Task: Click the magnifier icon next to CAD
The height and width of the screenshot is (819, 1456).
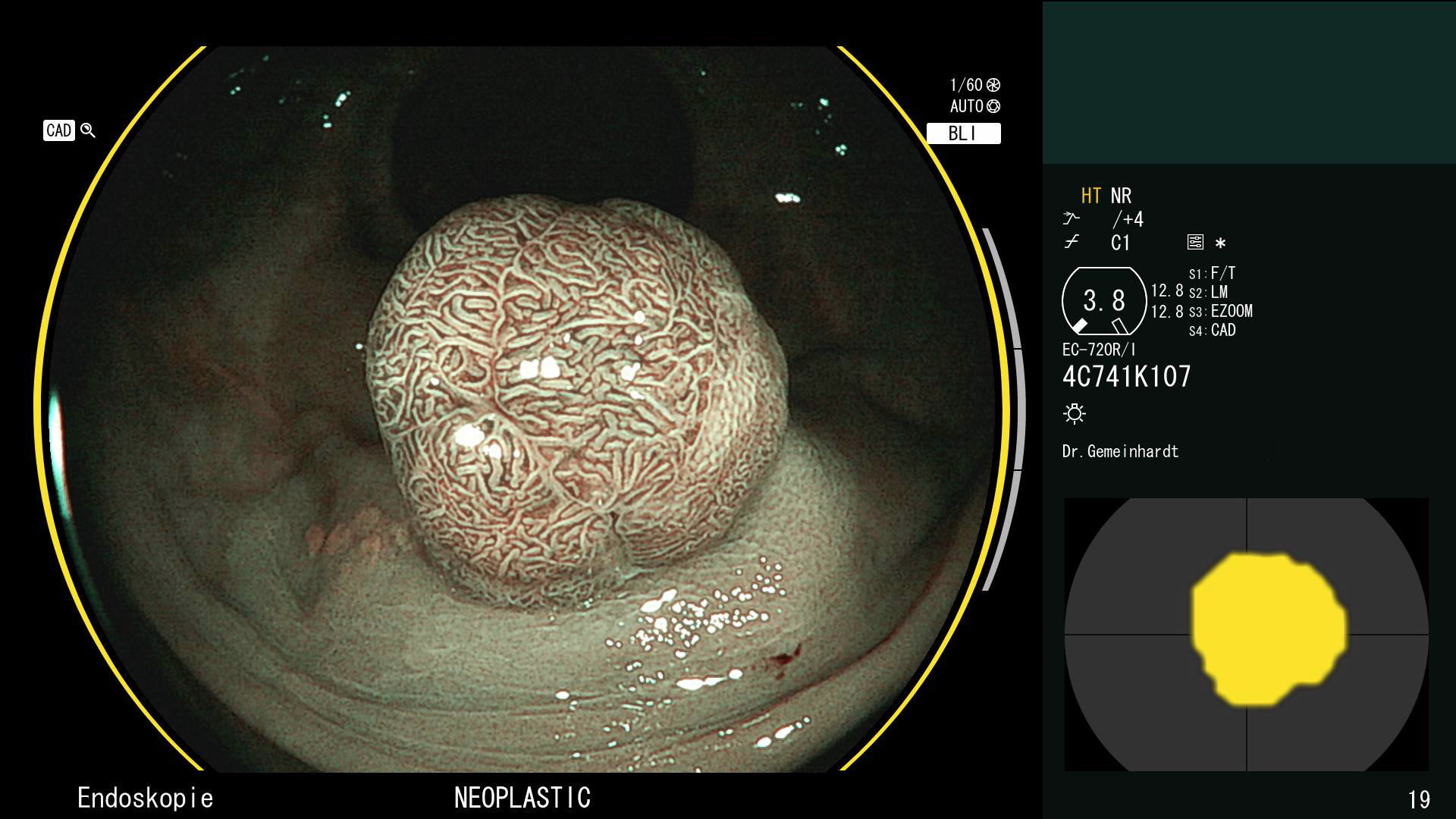Action: 88,130
